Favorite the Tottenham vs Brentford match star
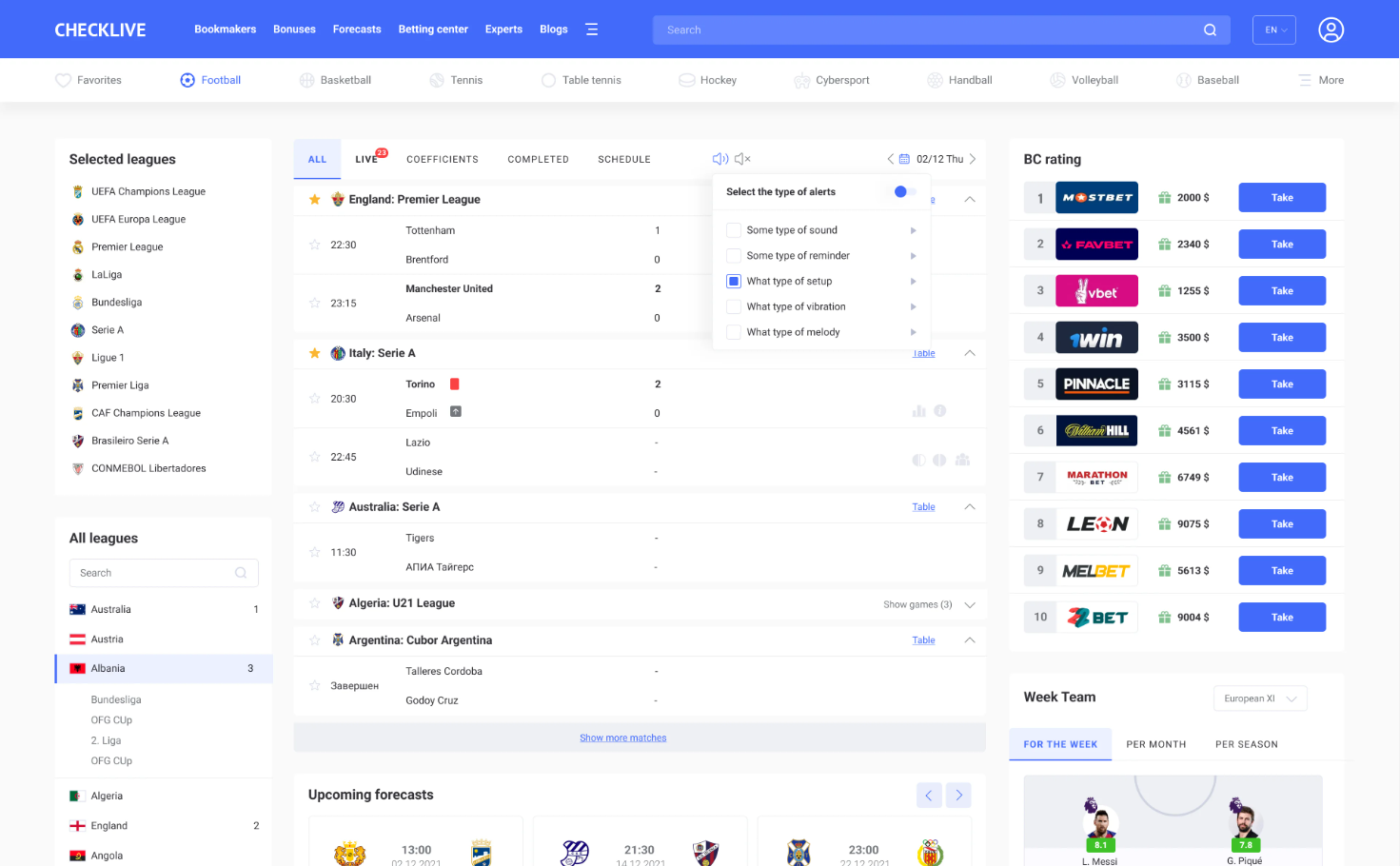The width and height of the screenshot is (1400, 866). (x=315, y=245)
